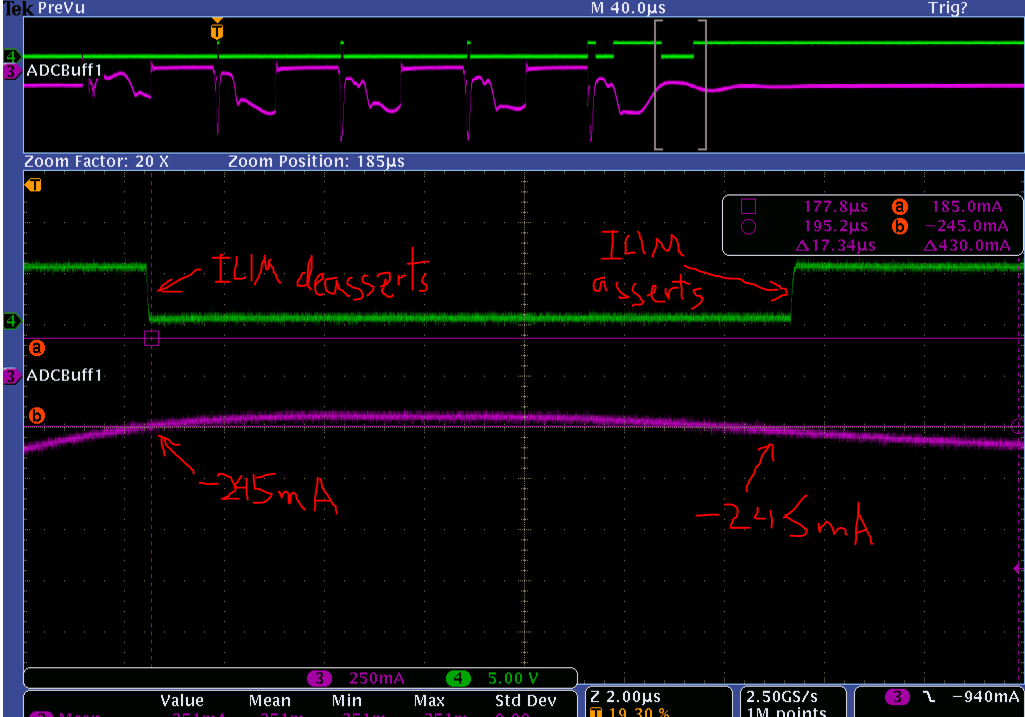
Task: Click the M 40.0µs timebase readout
Action: pos(628,8)
